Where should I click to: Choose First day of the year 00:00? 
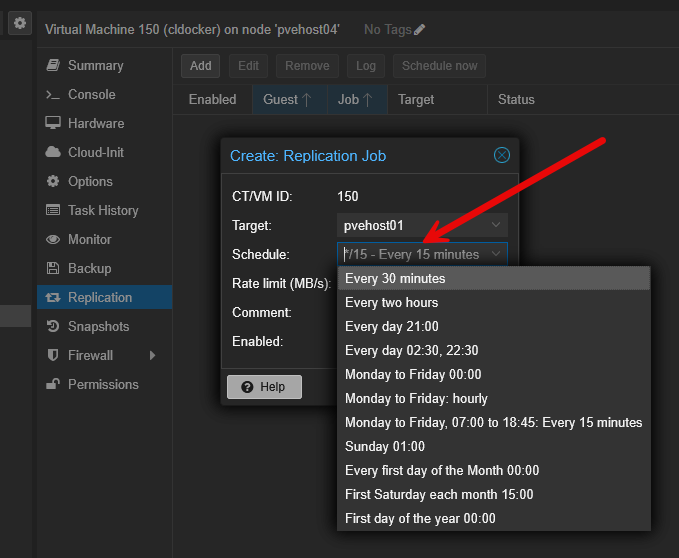494,519
